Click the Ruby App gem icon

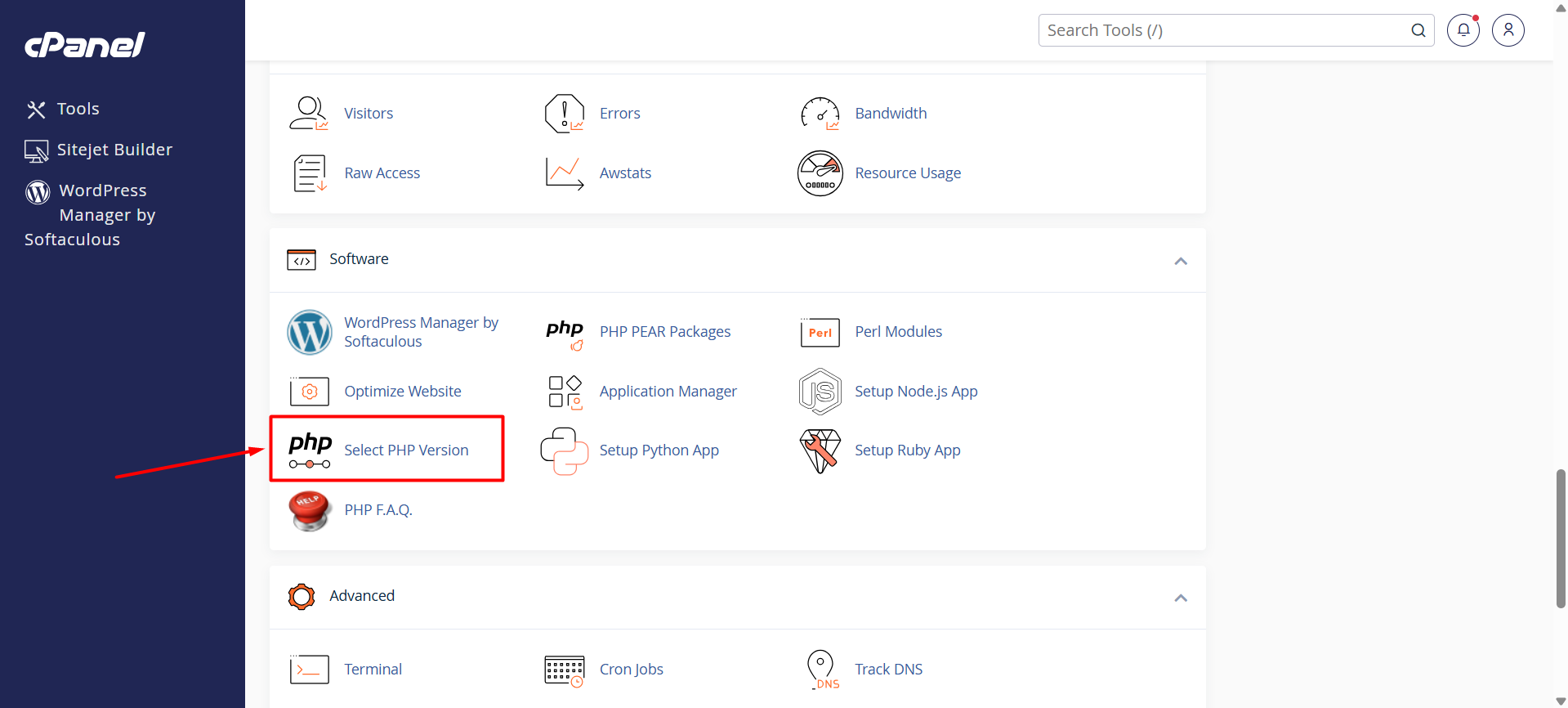pyautogui.click(x=820, y=450)
